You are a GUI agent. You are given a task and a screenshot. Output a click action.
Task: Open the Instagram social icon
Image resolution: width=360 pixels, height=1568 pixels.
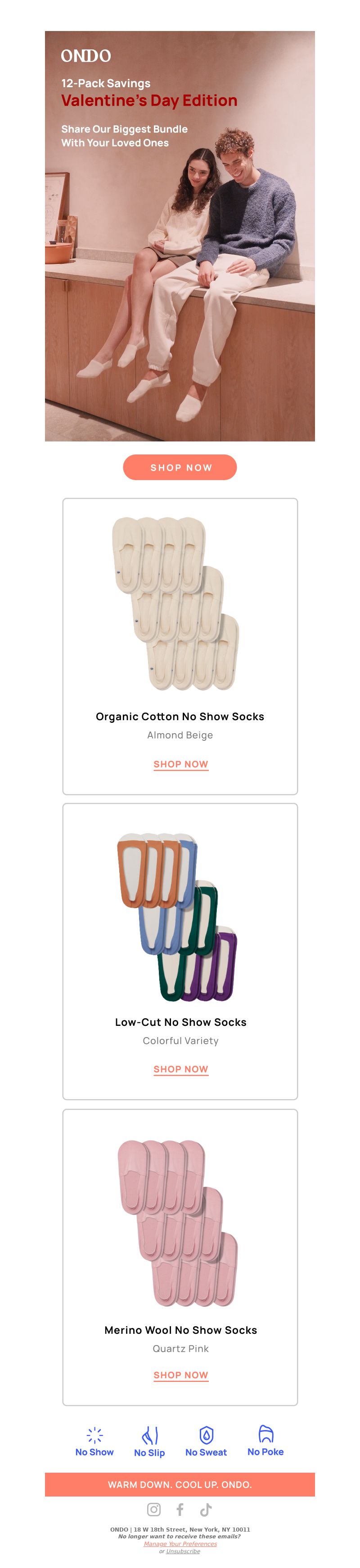[x=154, y=1509]
